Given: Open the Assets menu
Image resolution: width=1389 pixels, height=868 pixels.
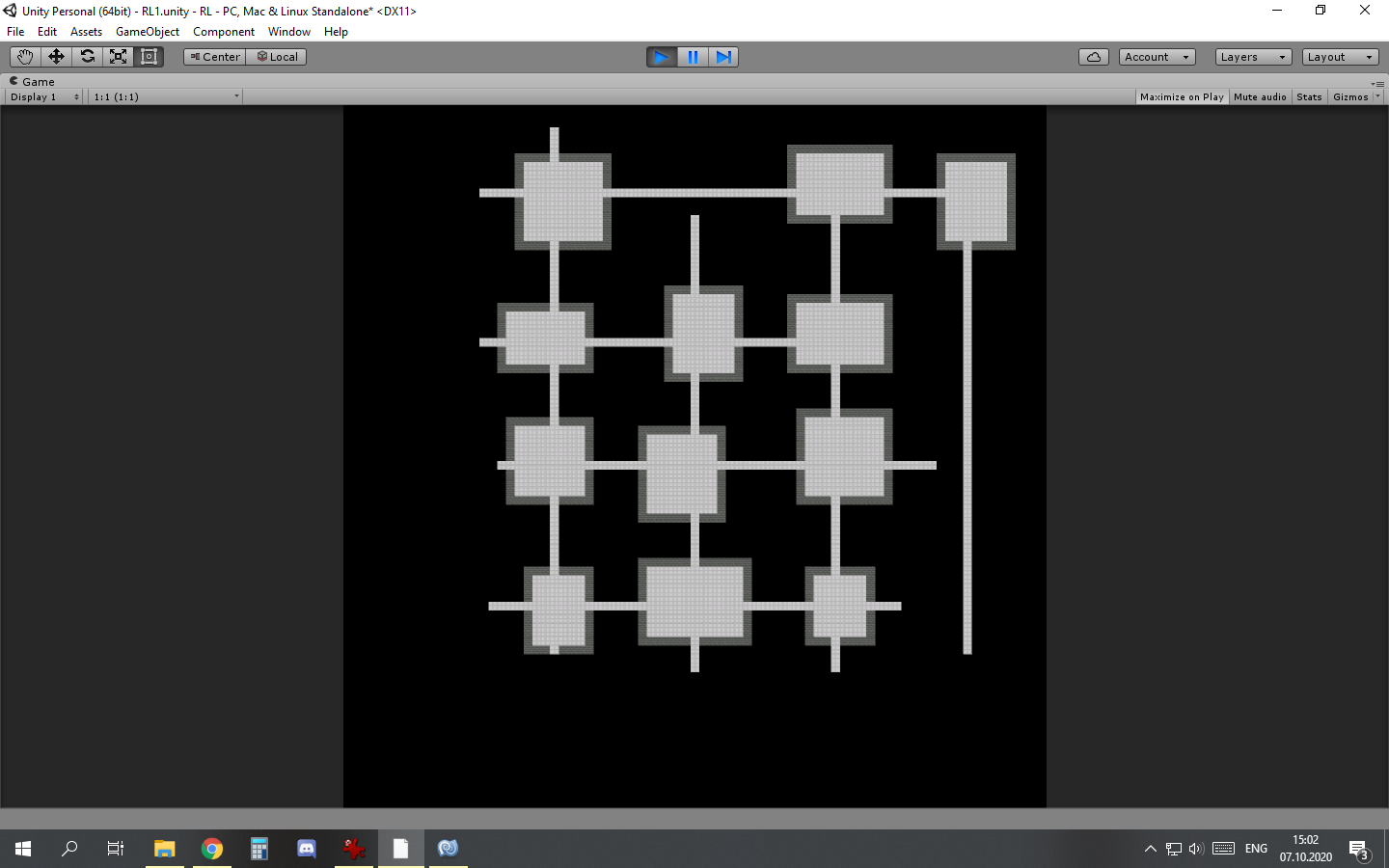Looking at the screenshot, I should (86, 32).
